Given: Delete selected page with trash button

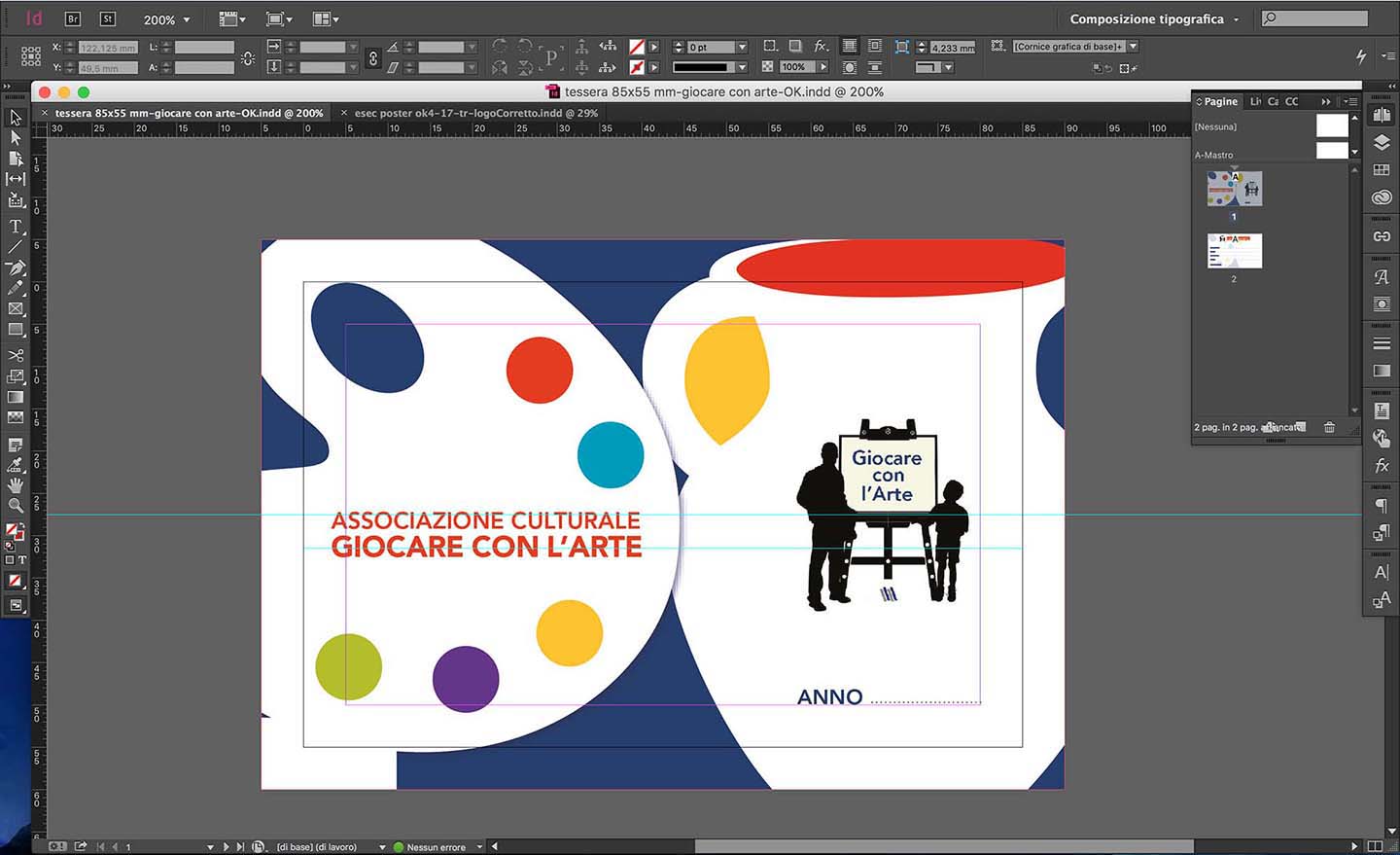Looking at the screenshot, I should (x=1329, y=427).
